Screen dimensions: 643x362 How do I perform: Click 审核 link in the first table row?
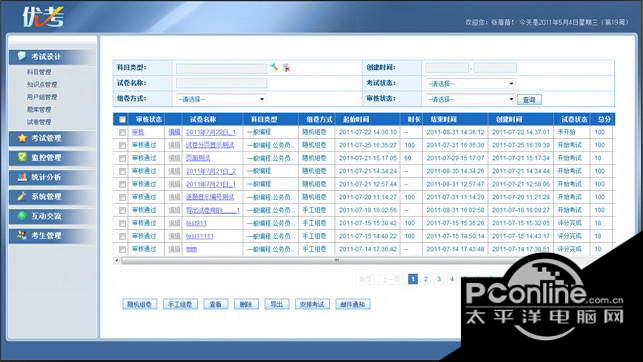click(x=138, y=132)
